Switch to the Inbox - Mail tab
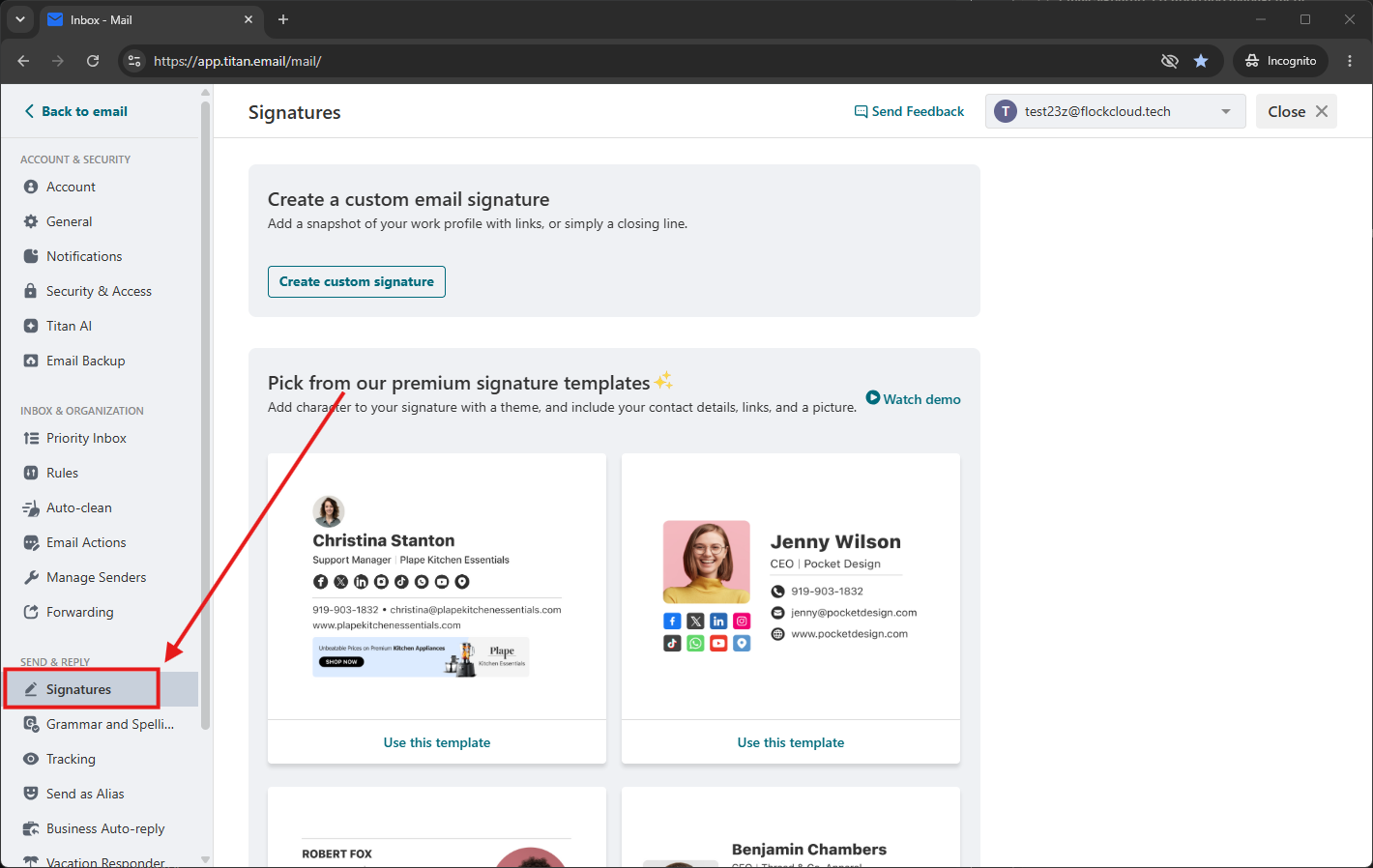The width and height of the screenshot is (1373, 868). click(150, 19)
